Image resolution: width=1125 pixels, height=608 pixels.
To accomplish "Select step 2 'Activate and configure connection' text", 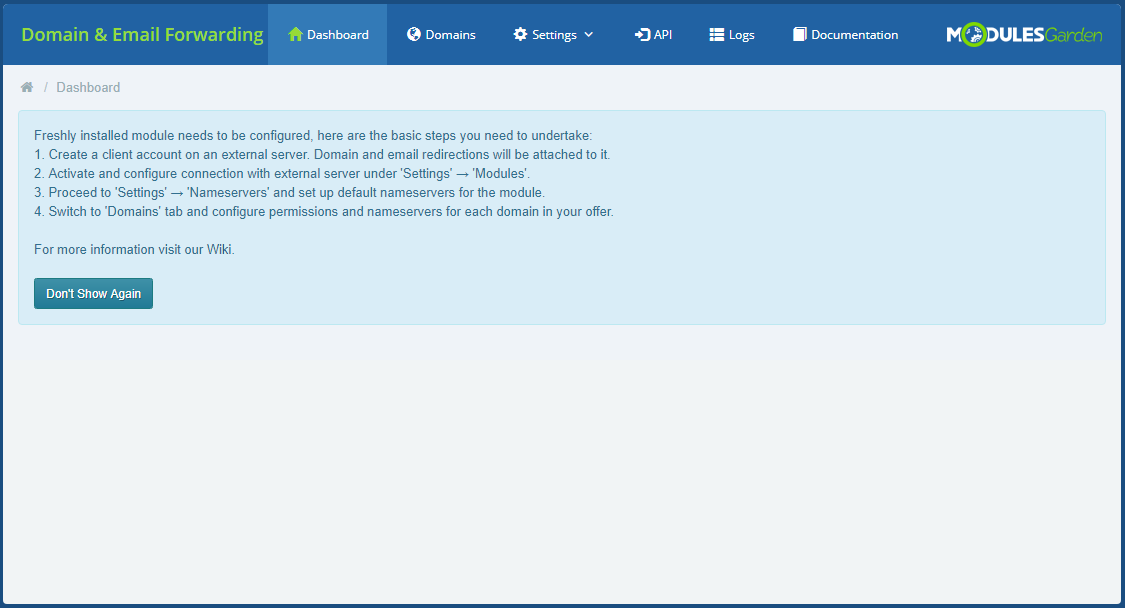I will (x=282, y=174).
